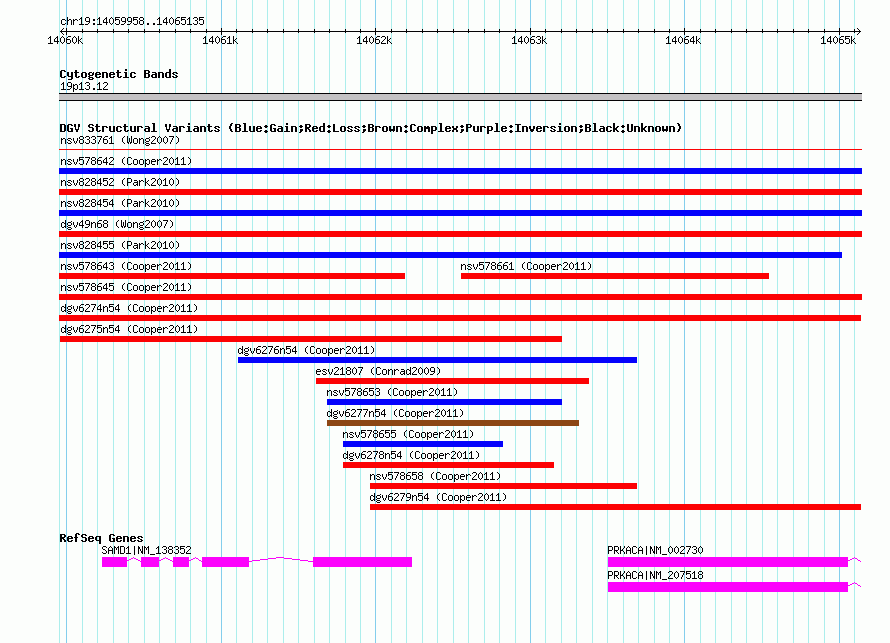Click the 14064k ruler tick label

tap(683, 40)
